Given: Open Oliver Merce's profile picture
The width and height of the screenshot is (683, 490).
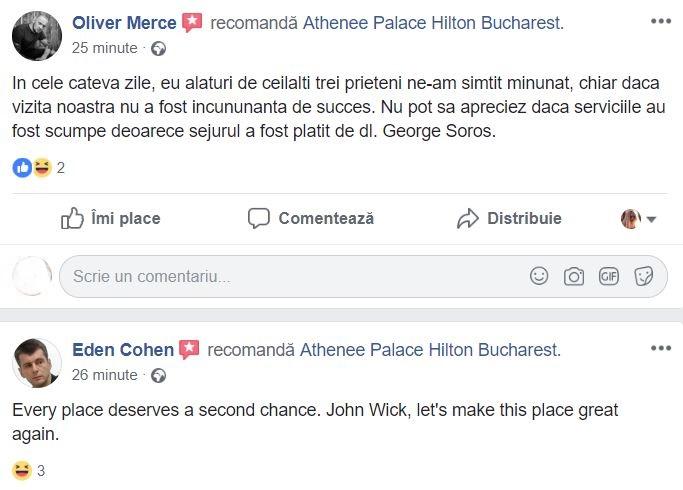Looking at the screenshot, I should click(x=37, y=36).
